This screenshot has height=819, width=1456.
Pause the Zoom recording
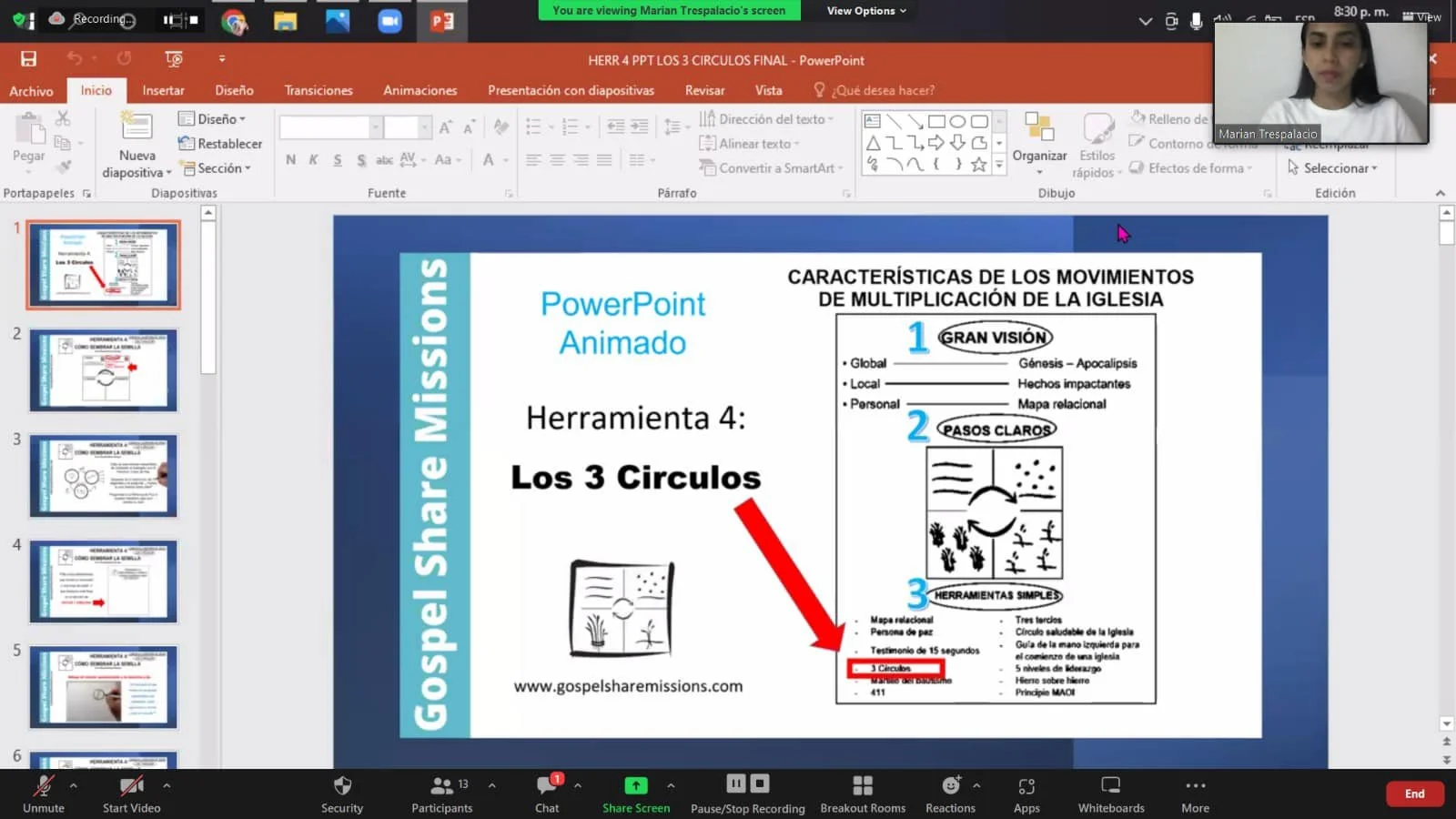point(736,784)
